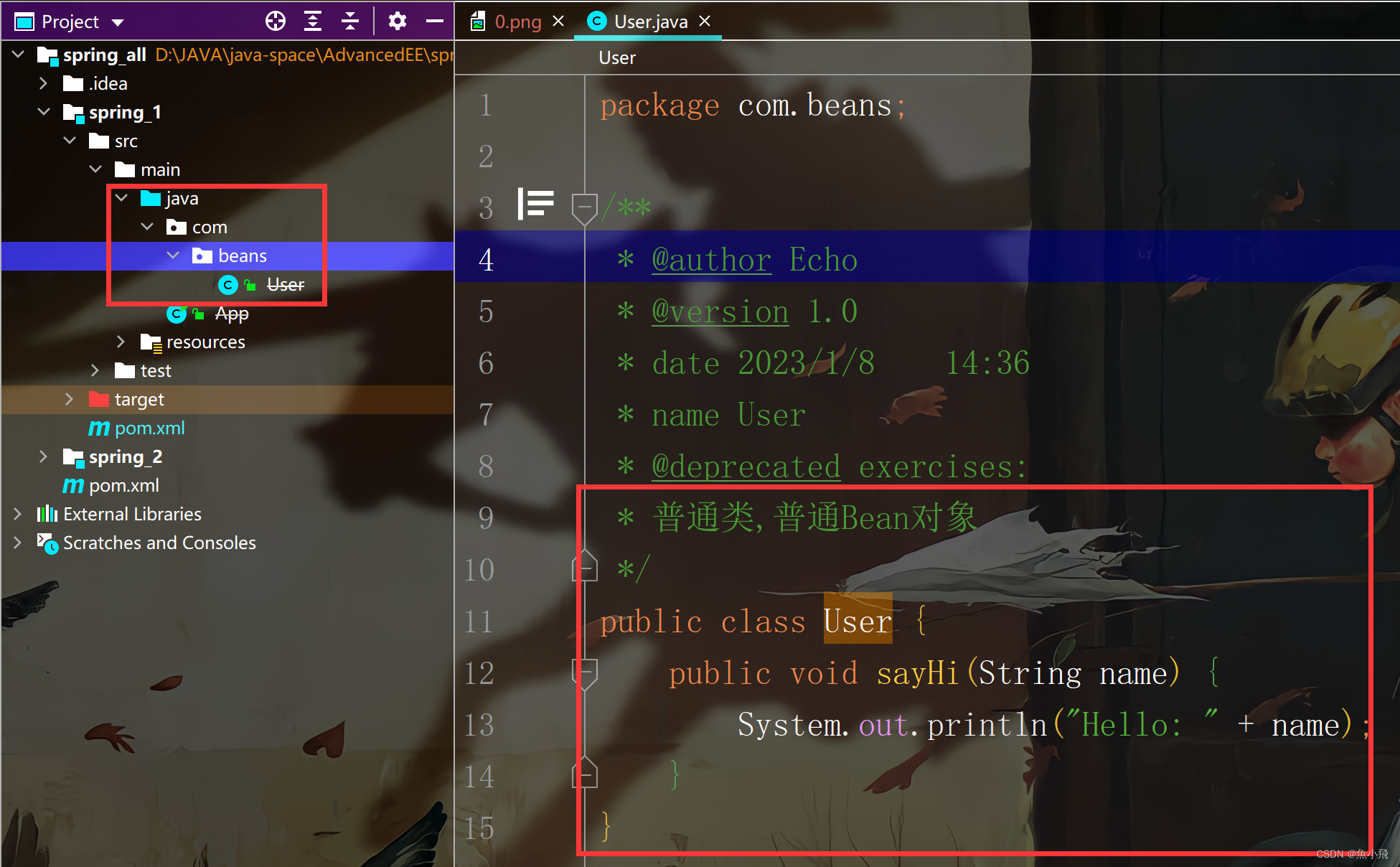Select the App class in the project tree
This screenshot has height=867, width=1400.
[x=230, y=314]
